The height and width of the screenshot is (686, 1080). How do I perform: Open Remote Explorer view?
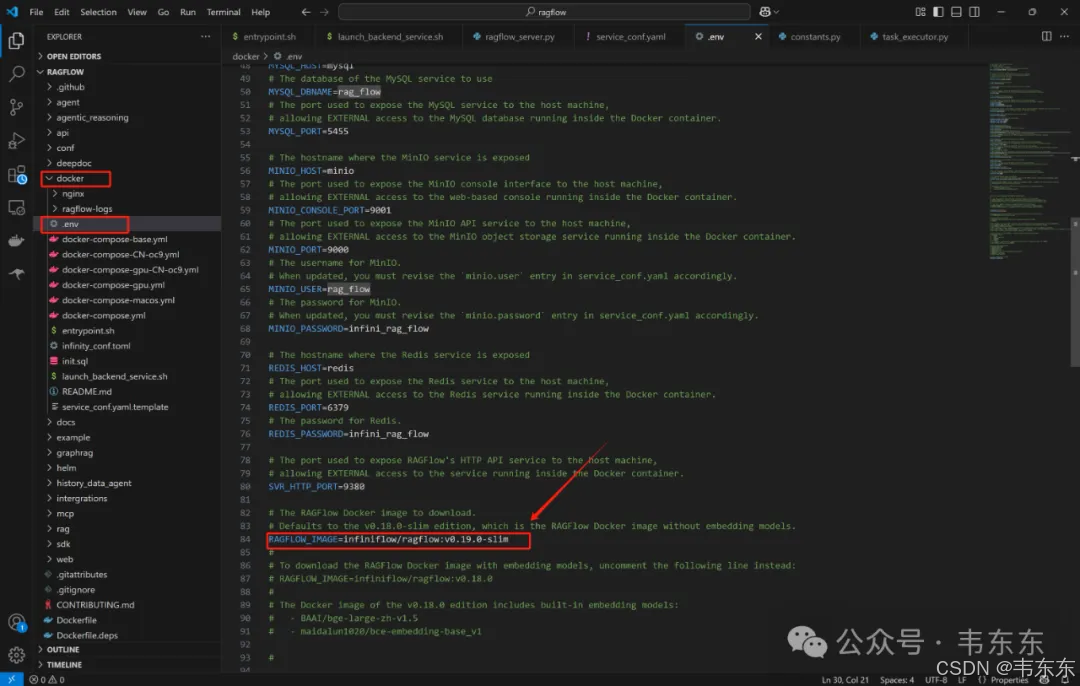pyautogui.click(x=17, y=207)
